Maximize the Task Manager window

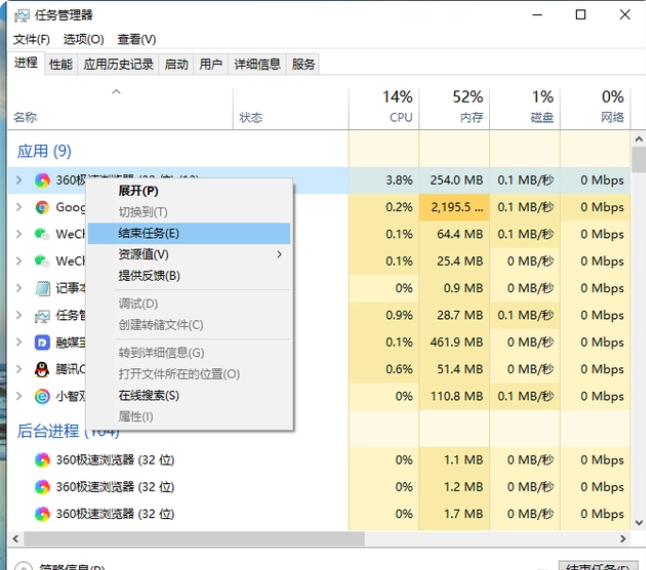[580, 15]
